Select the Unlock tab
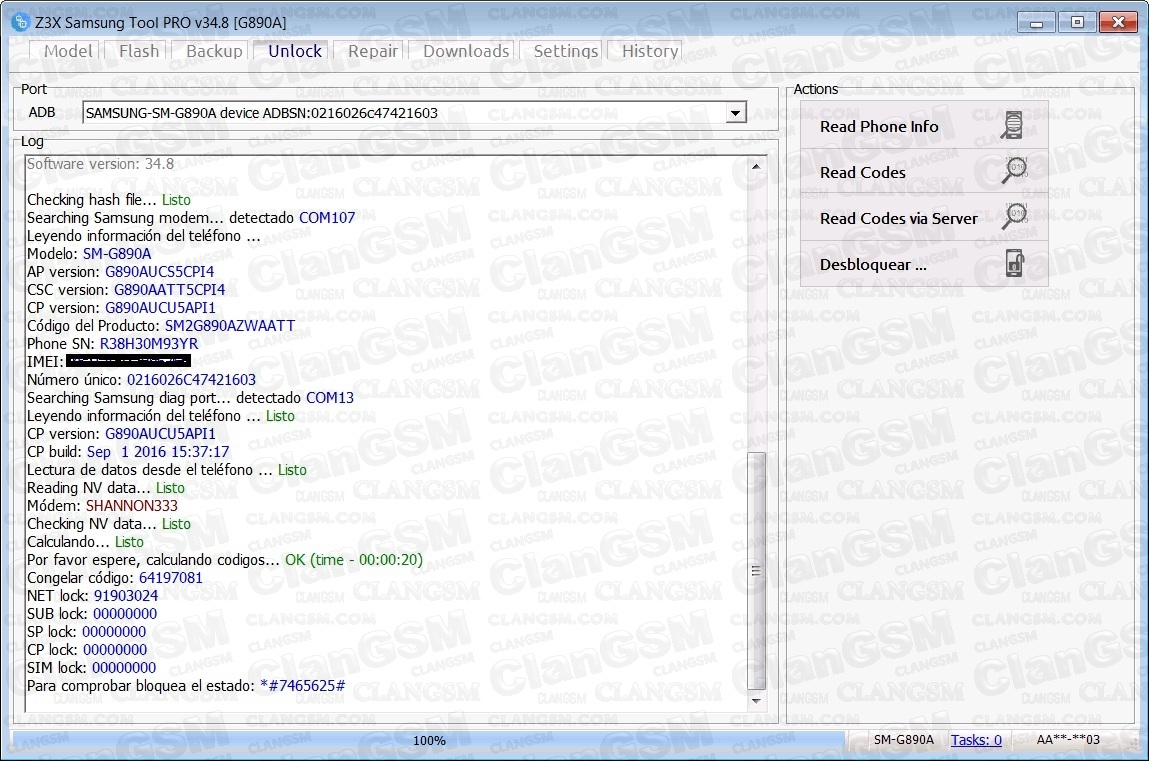The width and height of the screenshot is (1149, 761). point(295,51)
